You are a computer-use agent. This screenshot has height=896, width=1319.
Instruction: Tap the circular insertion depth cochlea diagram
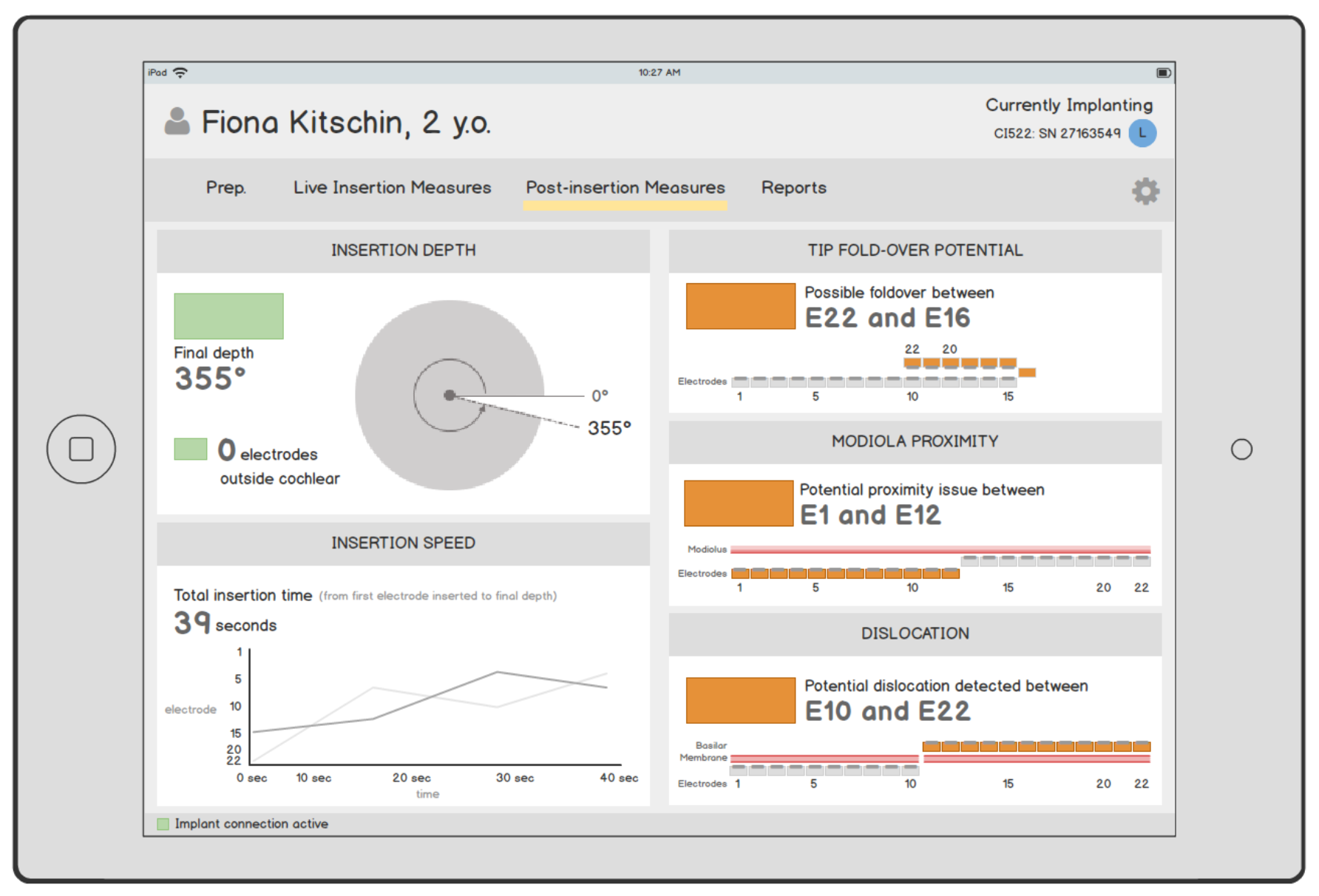pyautogui.click(x=450, y=395)
